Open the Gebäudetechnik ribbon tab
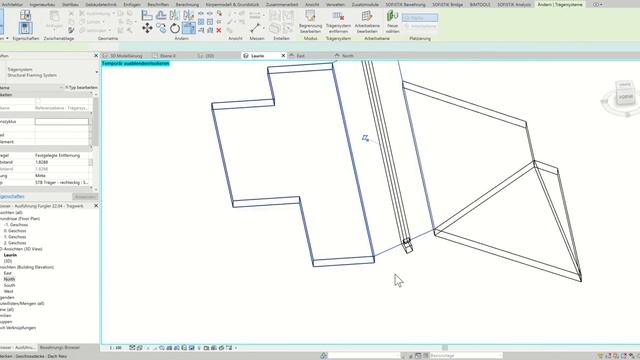 click(x=101, y=4)
